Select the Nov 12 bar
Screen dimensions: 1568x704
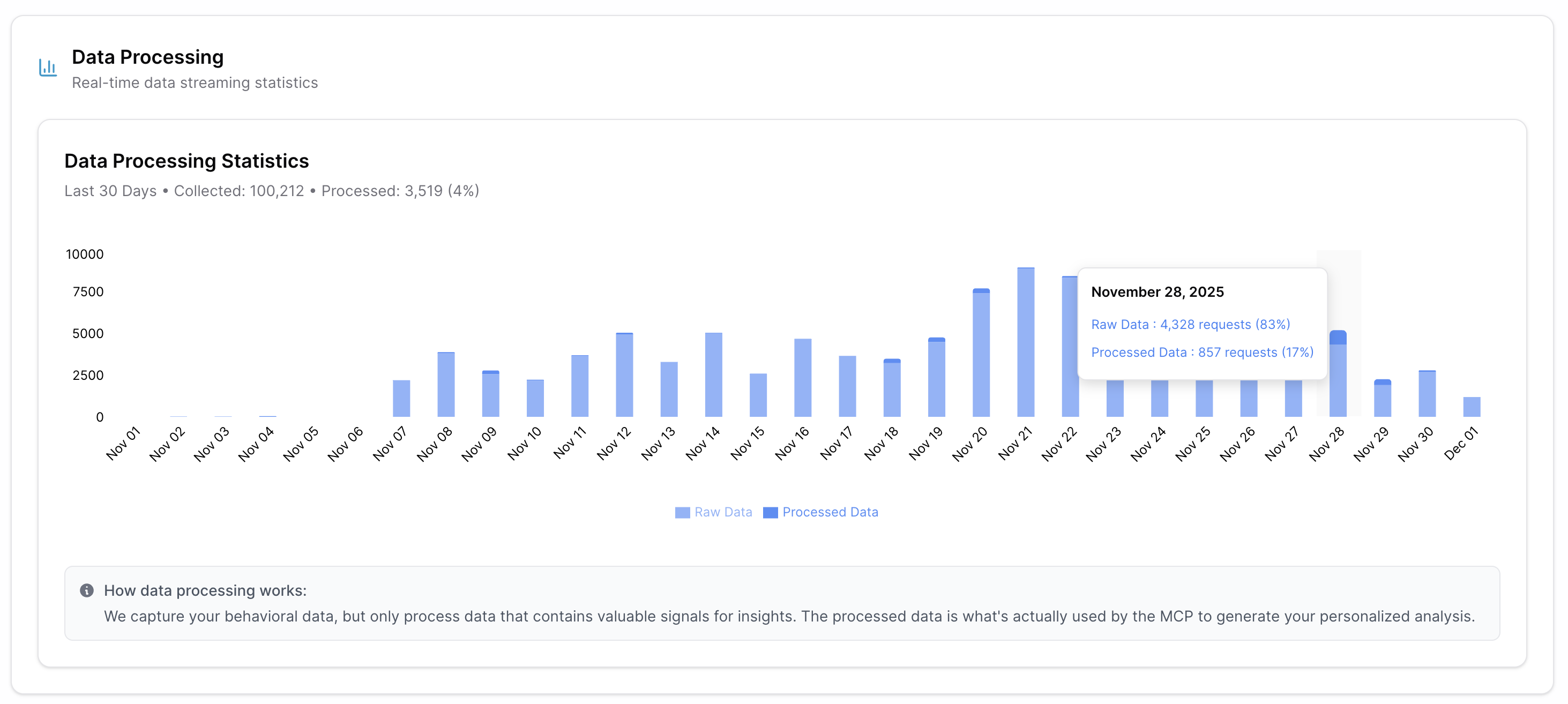coord(624,376)
